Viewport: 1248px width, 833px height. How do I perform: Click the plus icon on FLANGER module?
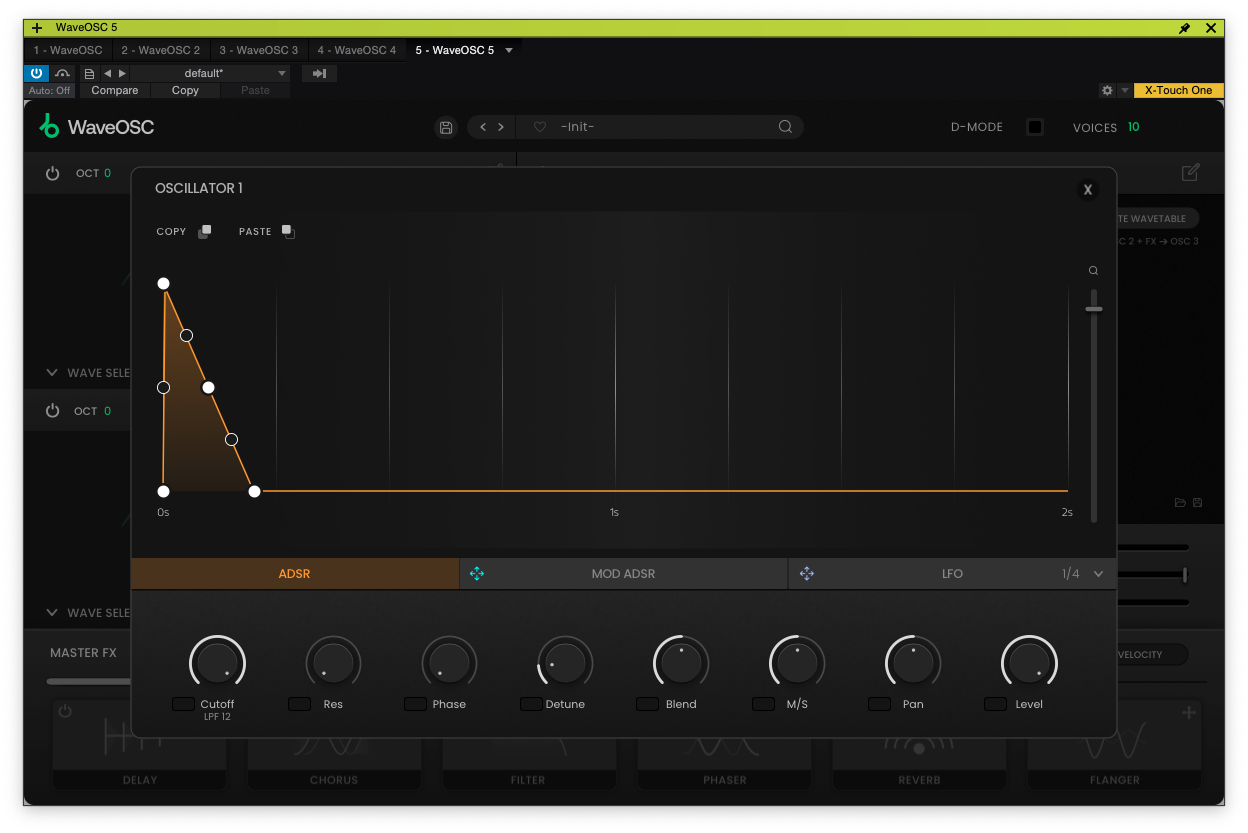tap(1189, 712)
